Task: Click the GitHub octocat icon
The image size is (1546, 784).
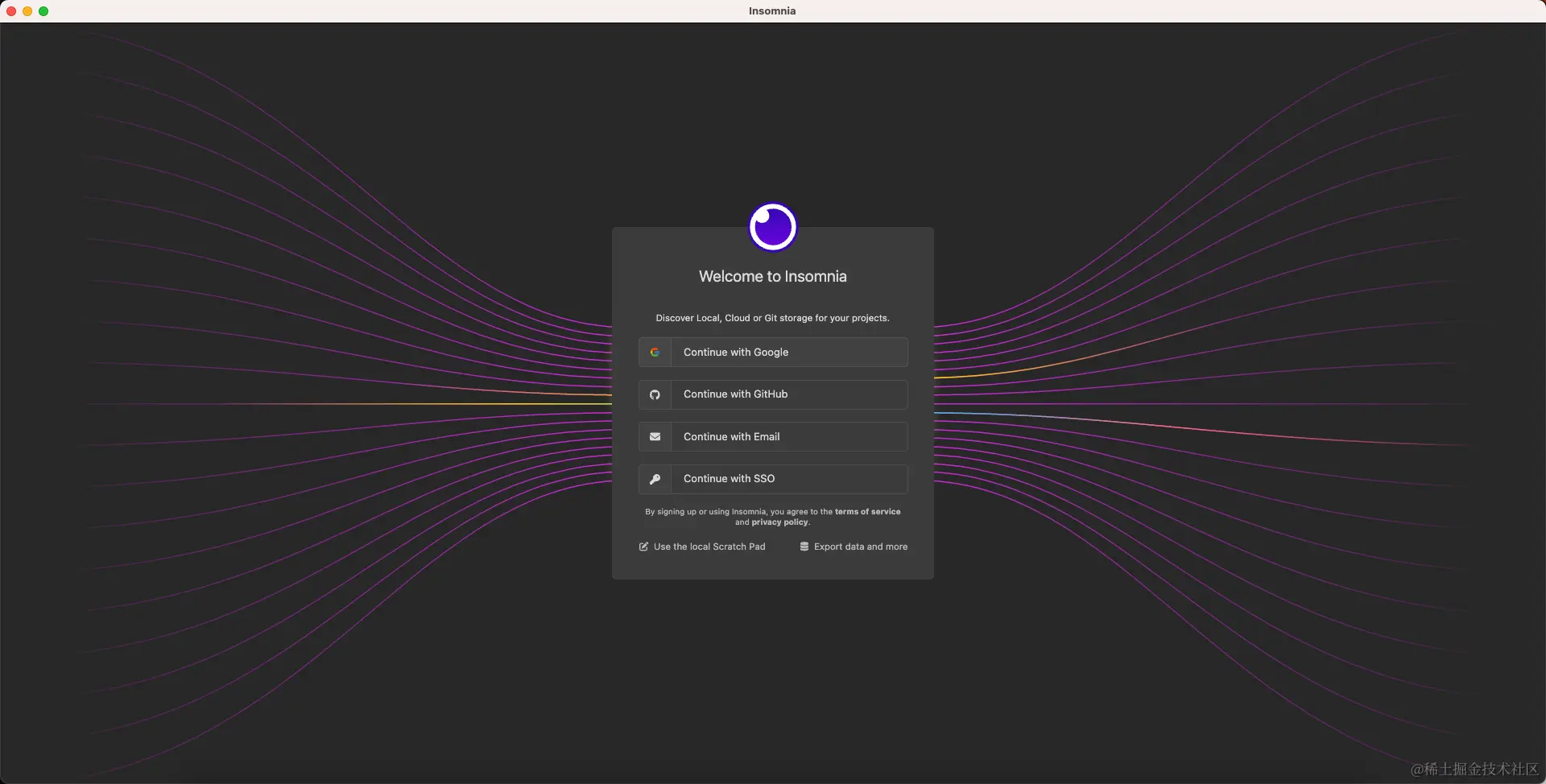Action: click(655, 394)
